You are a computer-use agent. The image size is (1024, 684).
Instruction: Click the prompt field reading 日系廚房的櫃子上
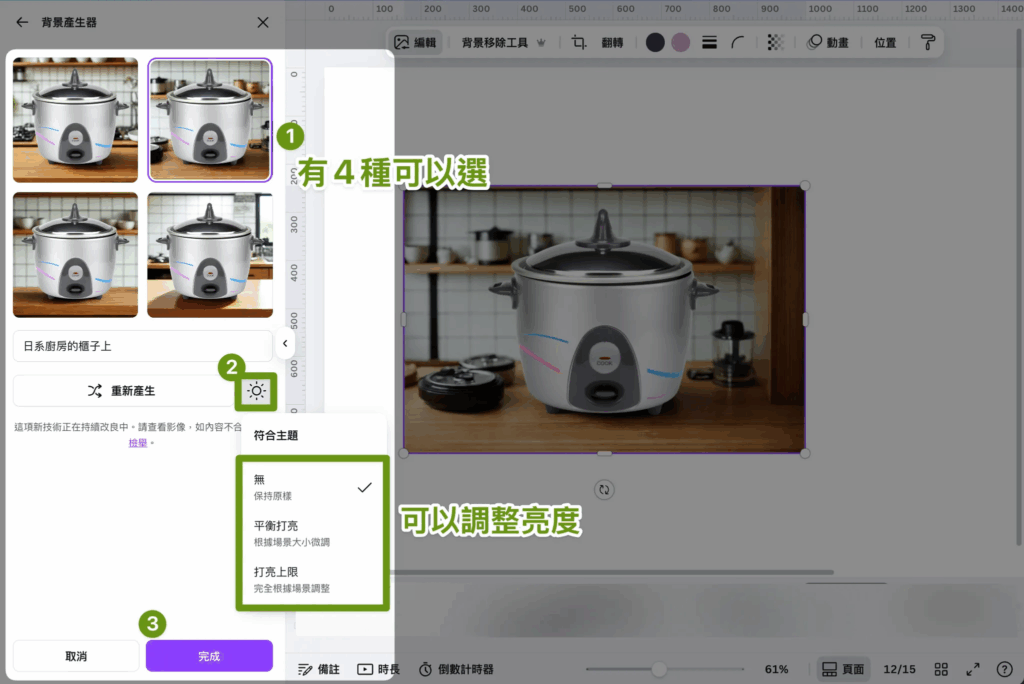[142, 346]
